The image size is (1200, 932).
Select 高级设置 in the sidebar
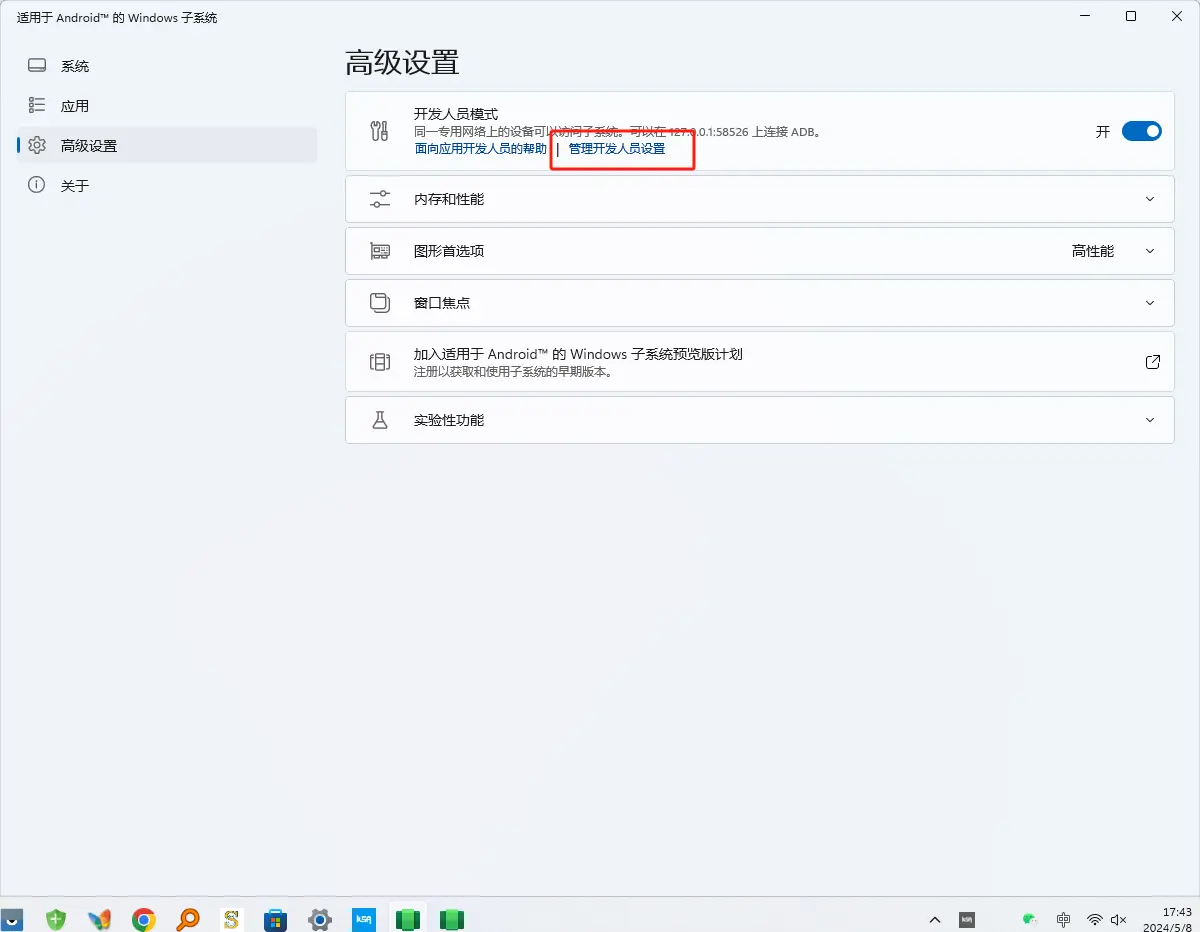(167, 146)
